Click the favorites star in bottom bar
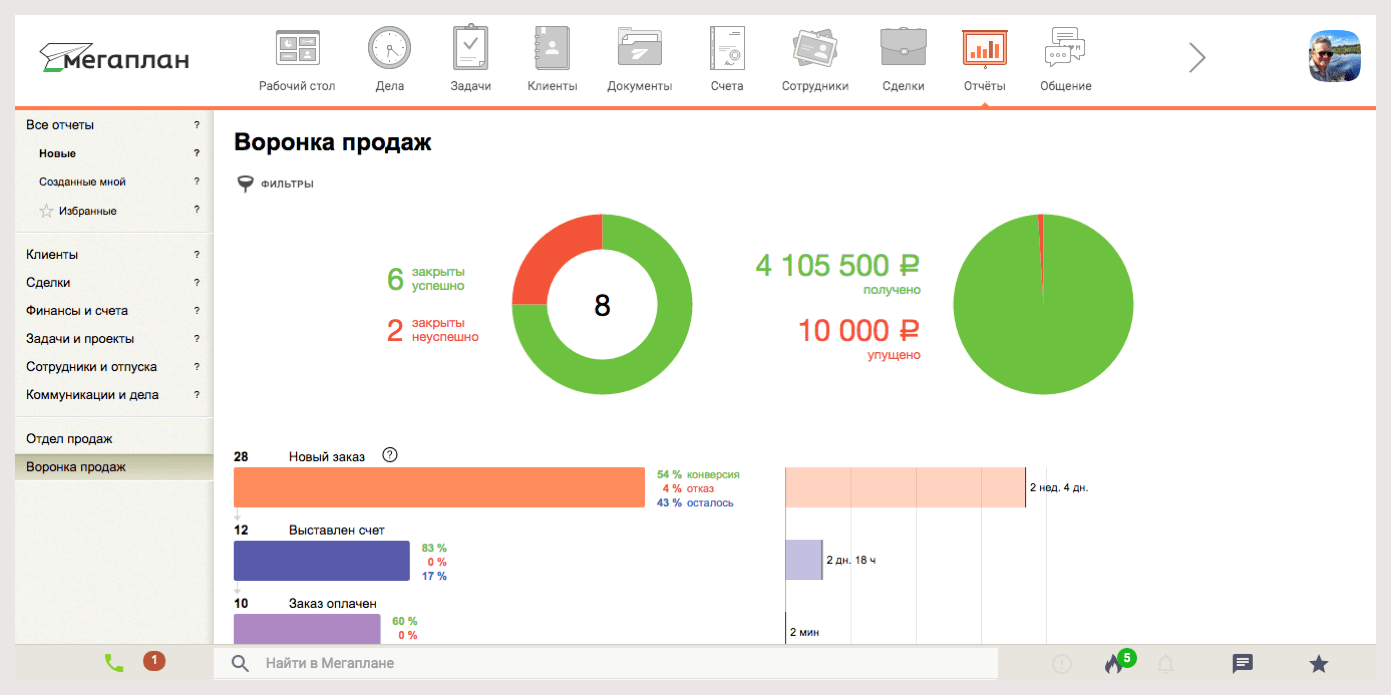 (1319, 663)
